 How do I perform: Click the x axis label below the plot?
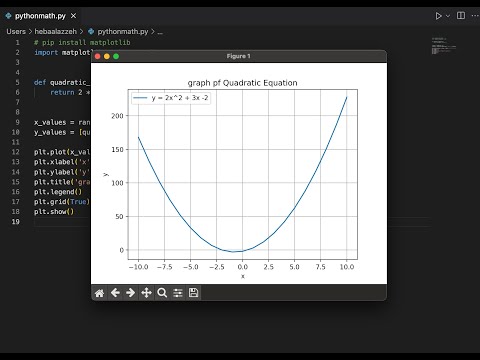(243, 276)
